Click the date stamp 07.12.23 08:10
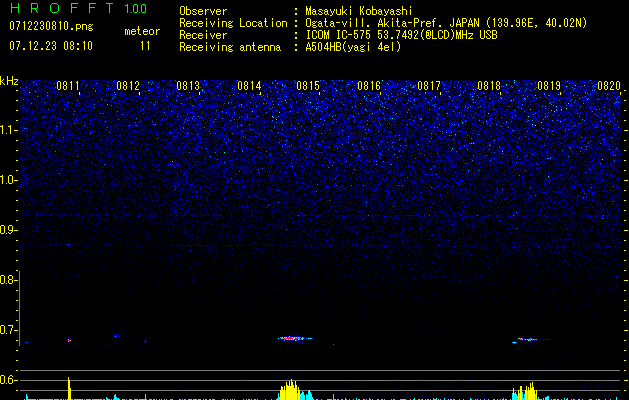Viewport: 629px width, 400px height. [51, 46]
